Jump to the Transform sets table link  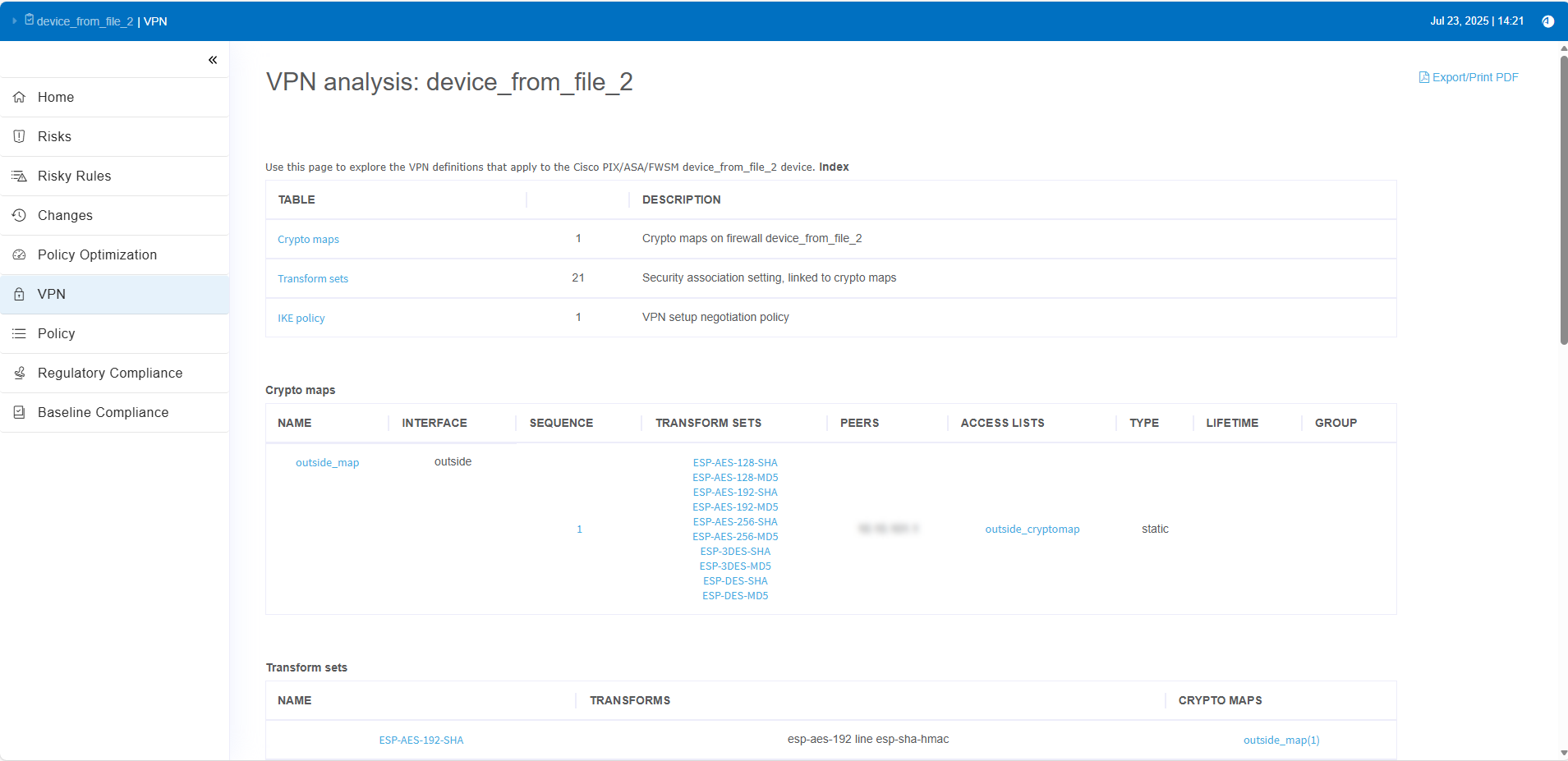click(x=313, y=279)
